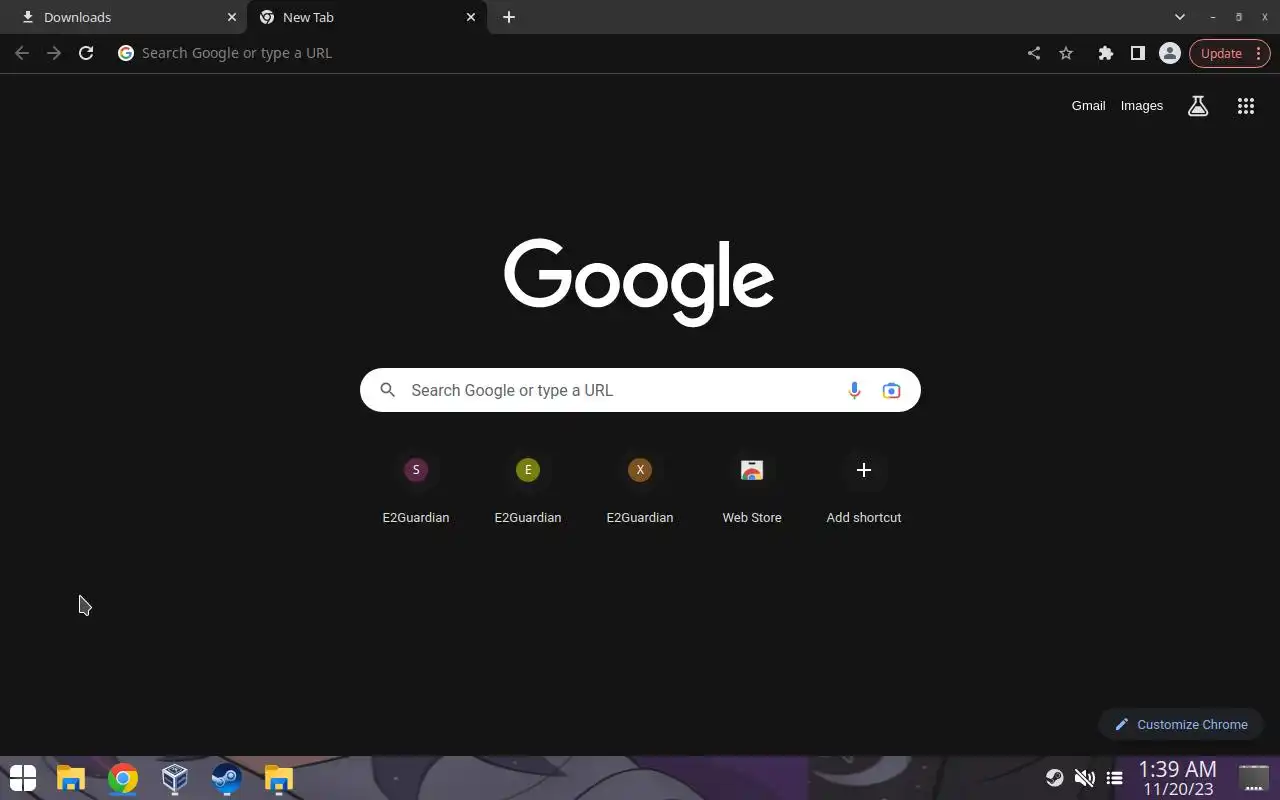
Task: Show desktop using the far-right taskbar button
Action: click(x=1253, y=778)
